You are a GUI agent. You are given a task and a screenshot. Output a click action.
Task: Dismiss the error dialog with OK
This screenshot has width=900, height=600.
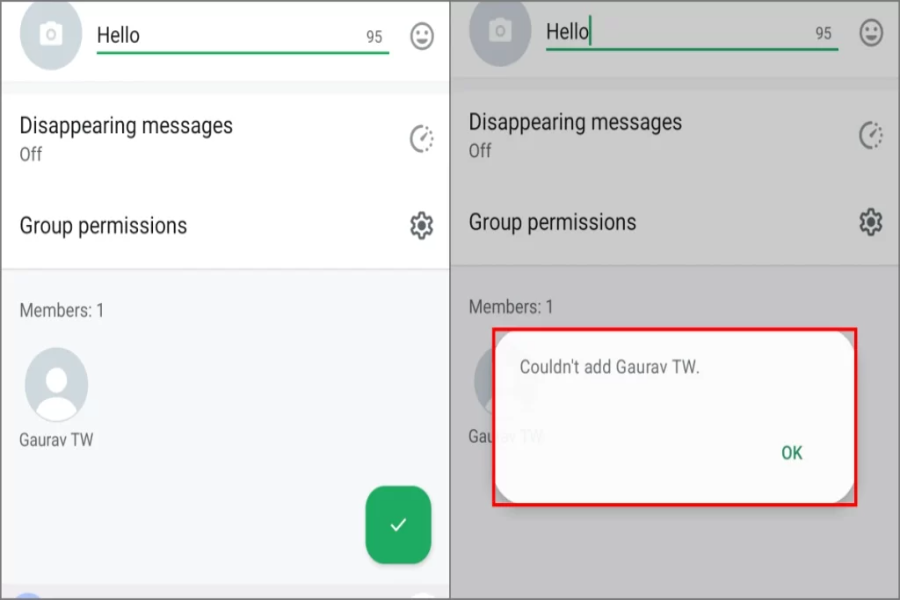792,453
